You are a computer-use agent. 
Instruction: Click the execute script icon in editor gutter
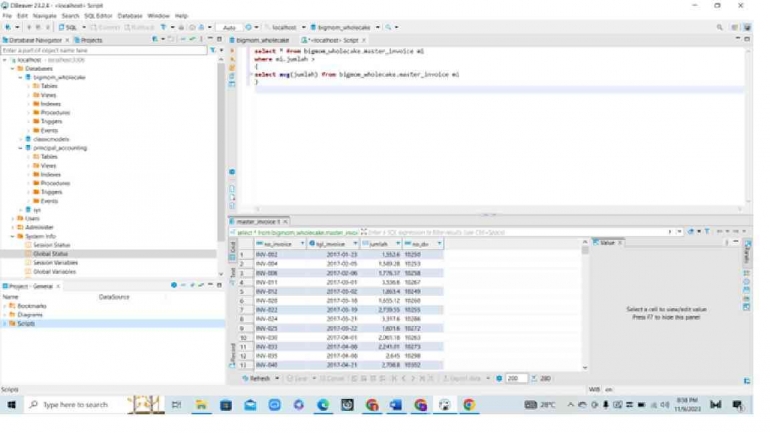point(232,67)
